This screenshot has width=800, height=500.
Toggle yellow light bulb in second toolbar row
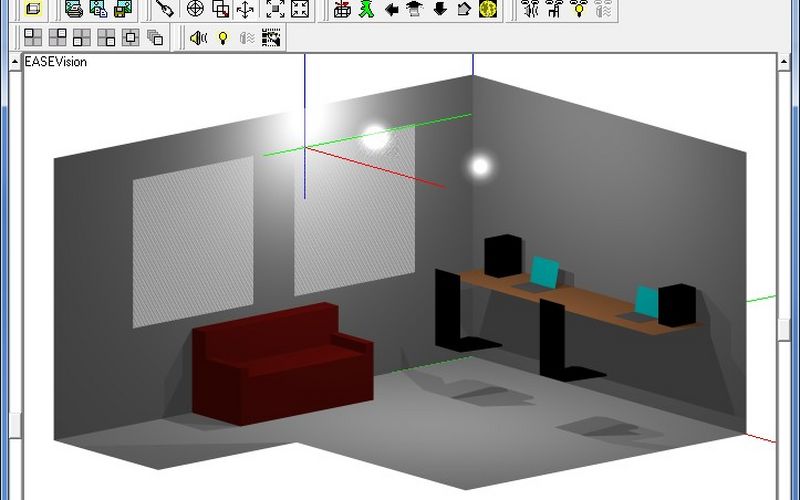coord(222,38)
